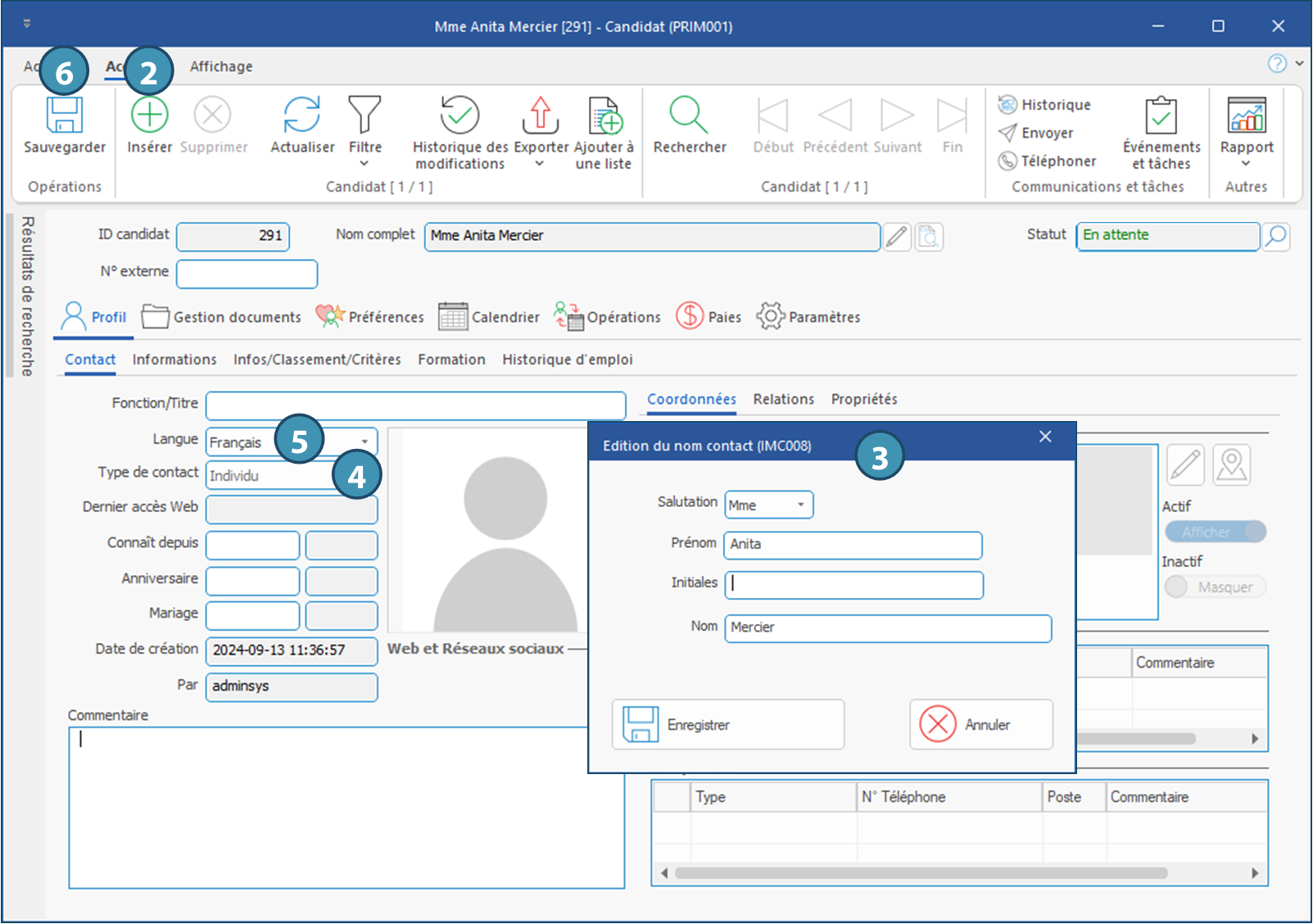Click the pencil icon beside Nom complet

tap(897, 237)
